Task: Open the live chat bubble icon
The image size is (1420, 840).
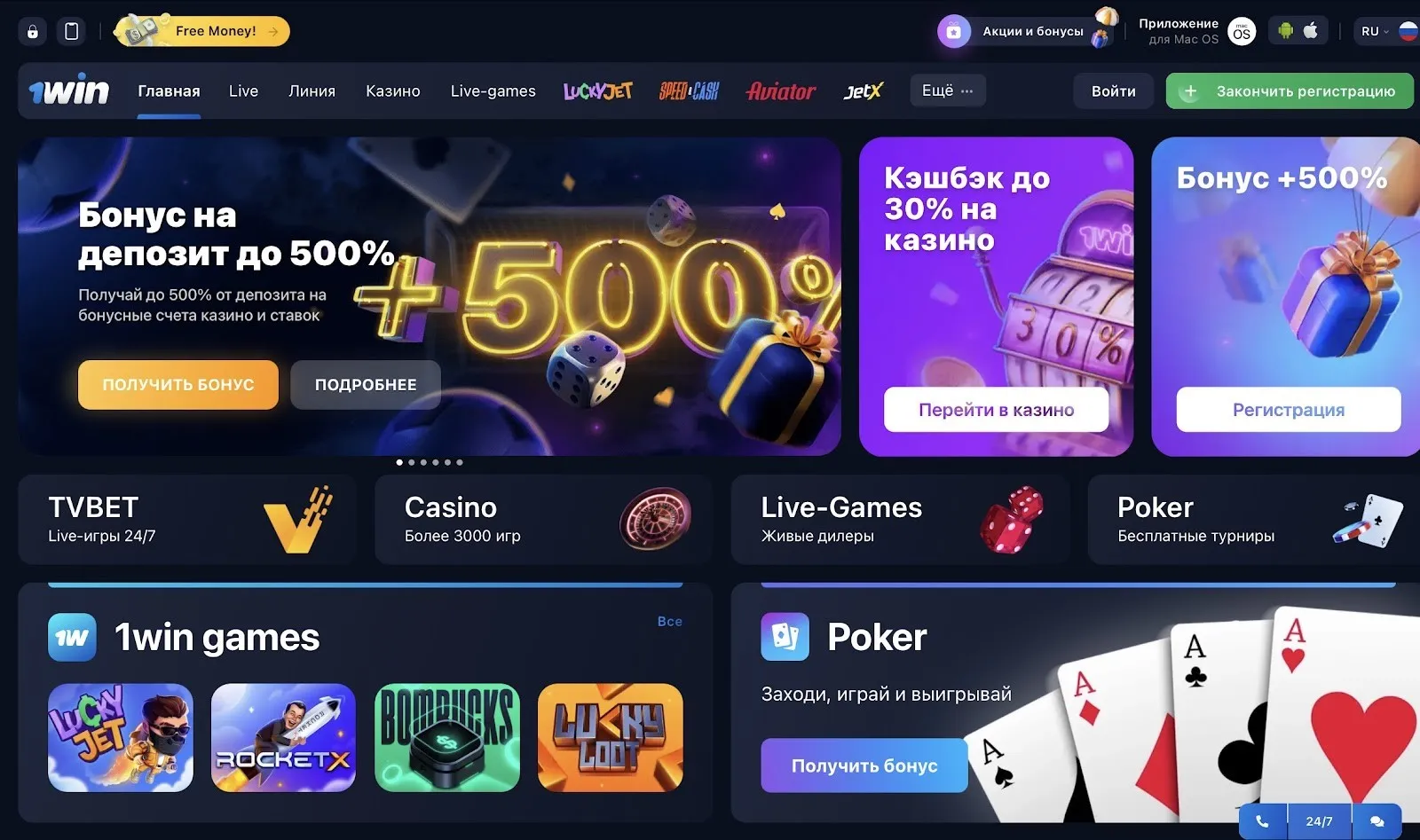Action: (1377, 821)
